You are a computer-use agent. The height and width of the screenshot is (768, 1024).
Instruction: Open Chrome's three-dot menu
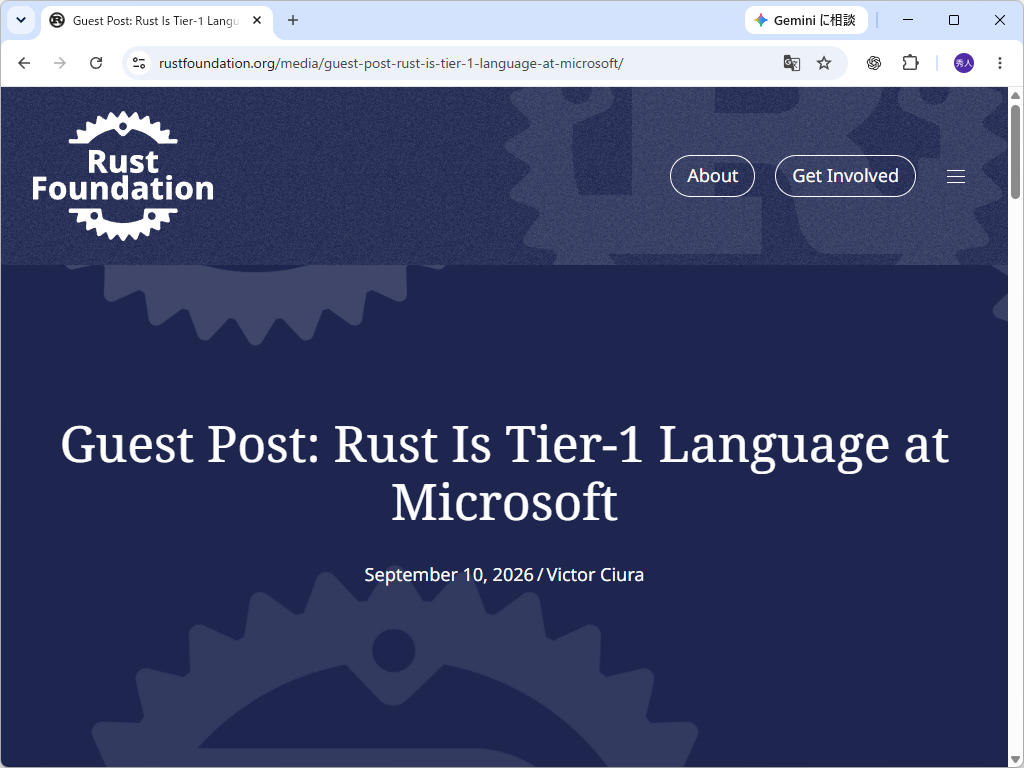[x=1000, y=63]
